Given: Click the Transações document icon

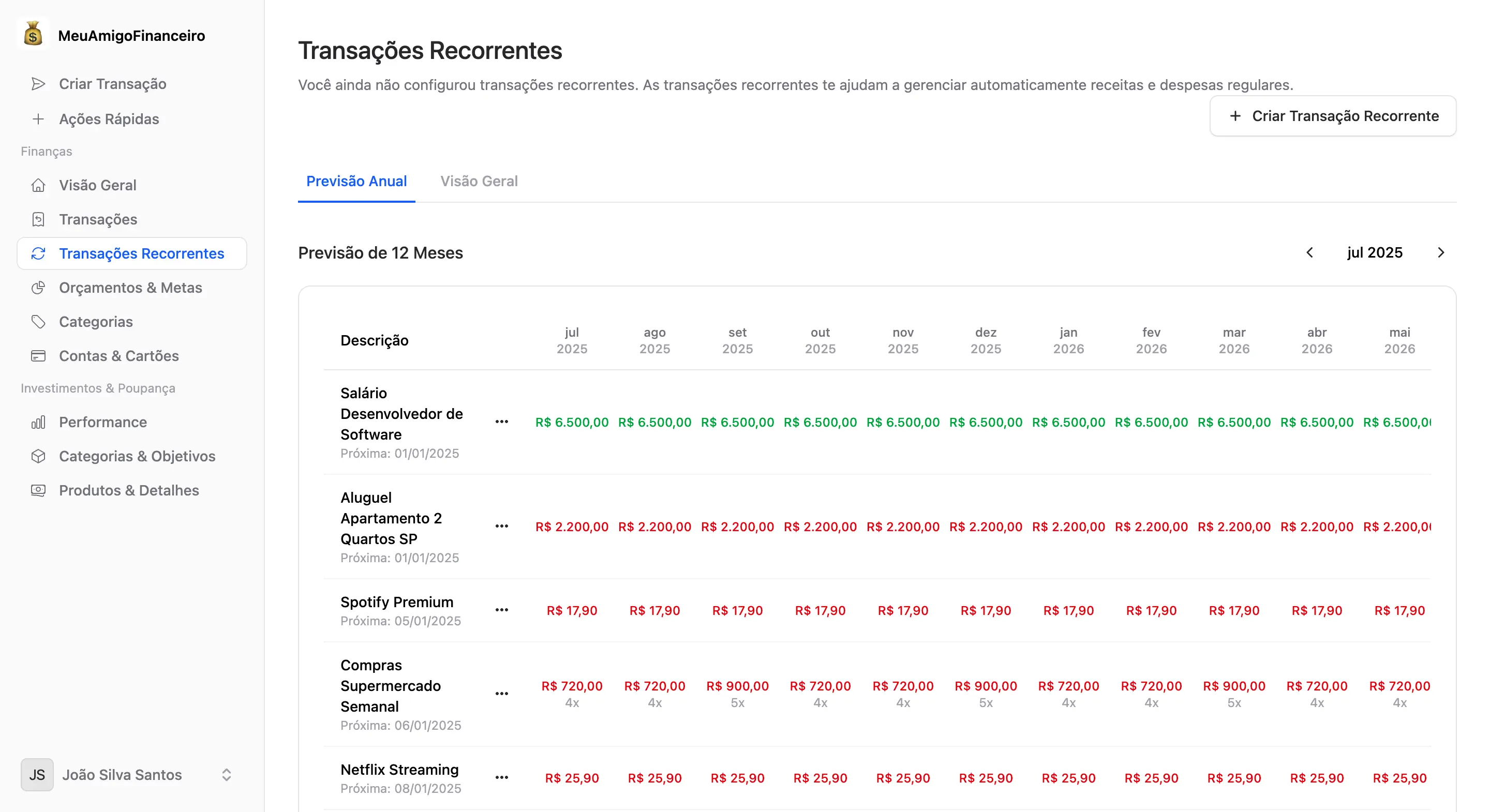Looking at the screenshot, I should pyautogui.click(x=38, y=219).
